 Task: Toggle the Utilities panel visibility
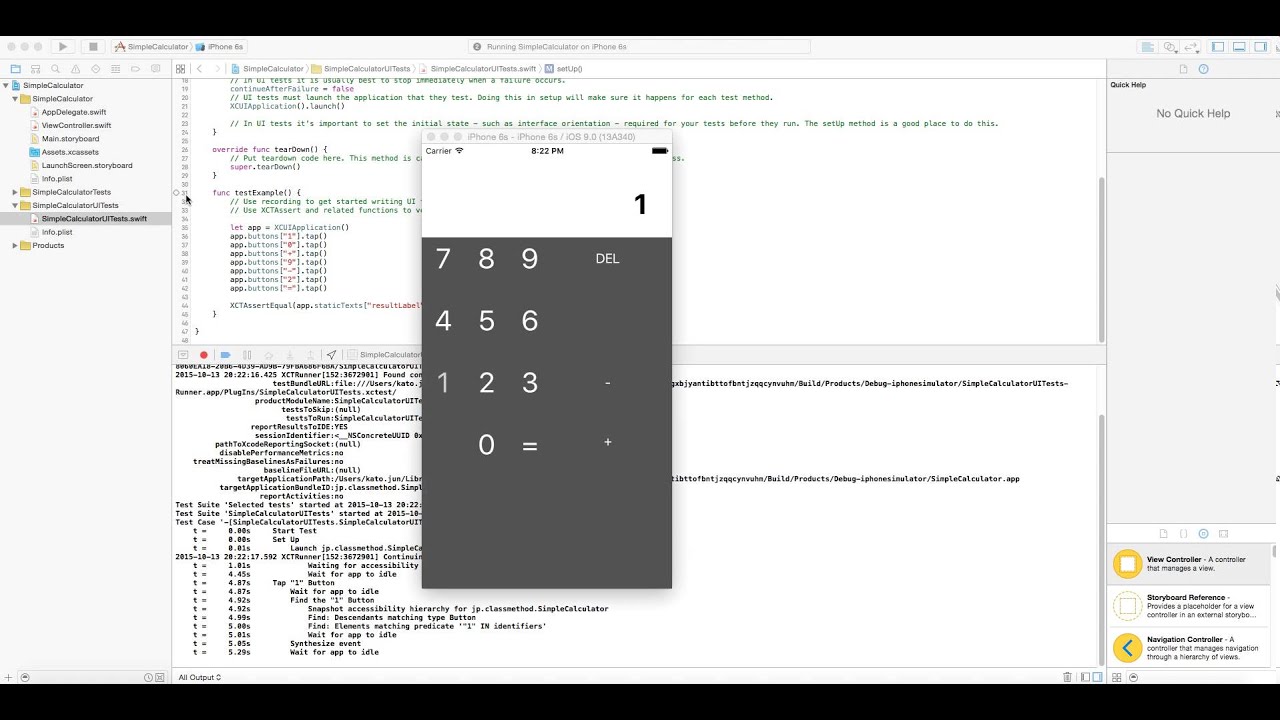[x=1259, y=47]
